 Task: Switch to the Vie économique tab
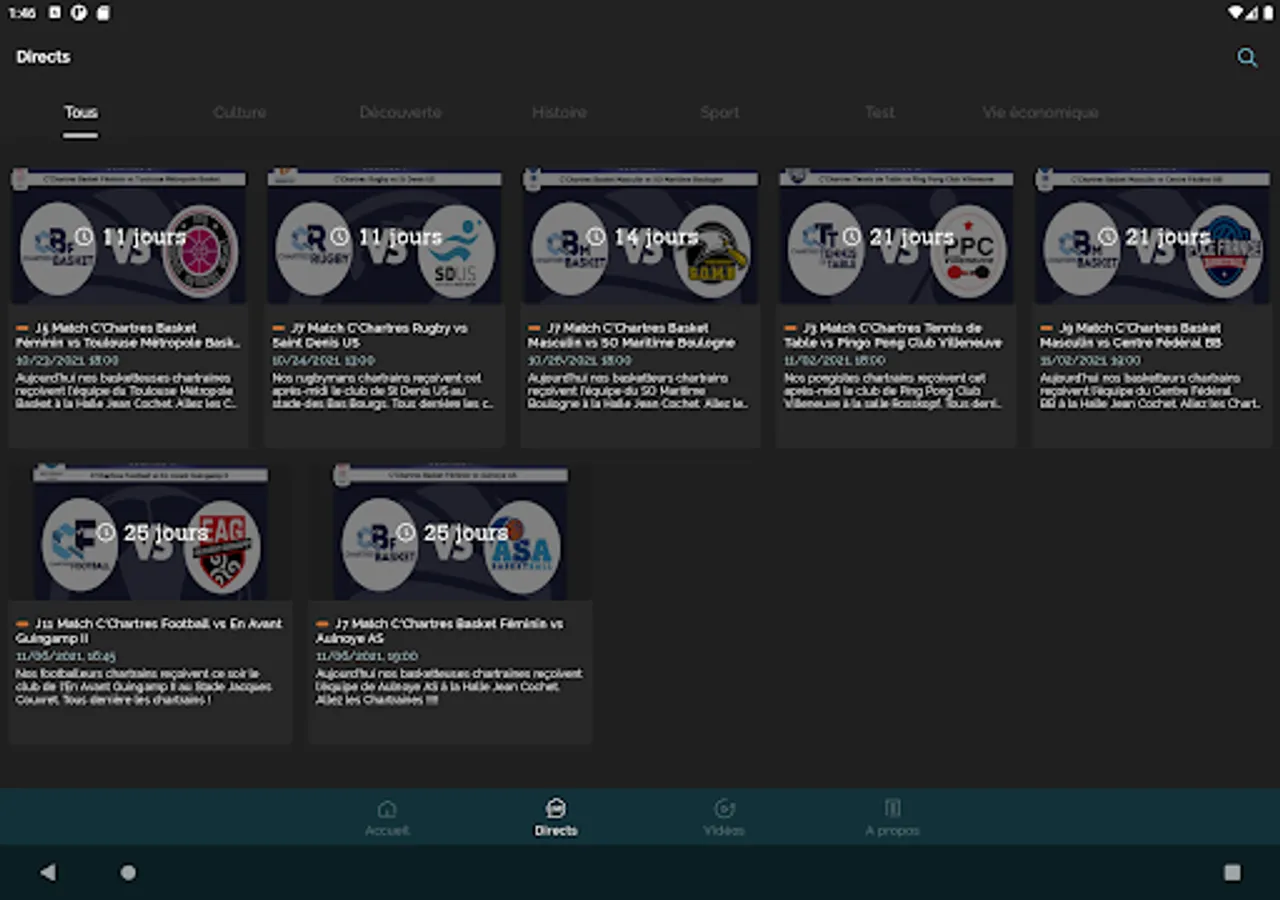(1040, 112)
